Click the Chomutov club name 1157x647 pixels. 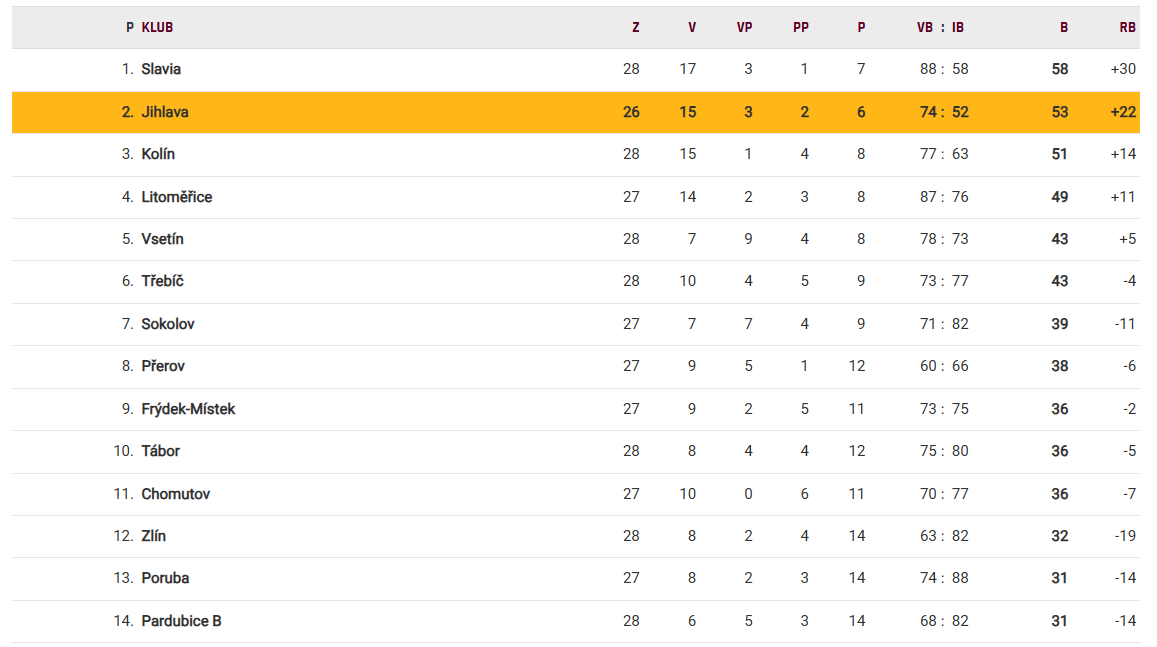coord(175,494)
